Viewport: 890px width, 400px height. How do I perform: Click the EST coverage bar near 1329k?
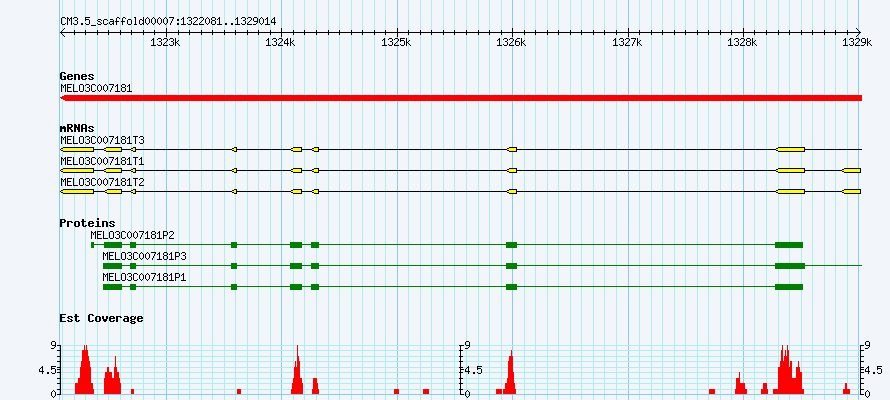point(846,389)
